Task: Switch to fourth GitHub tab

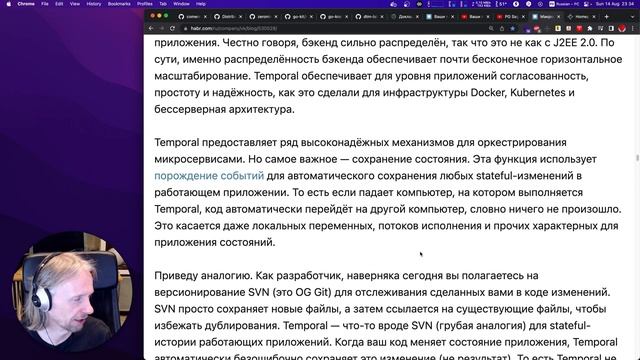Action: pyautogui.click(x=298, y=16)
